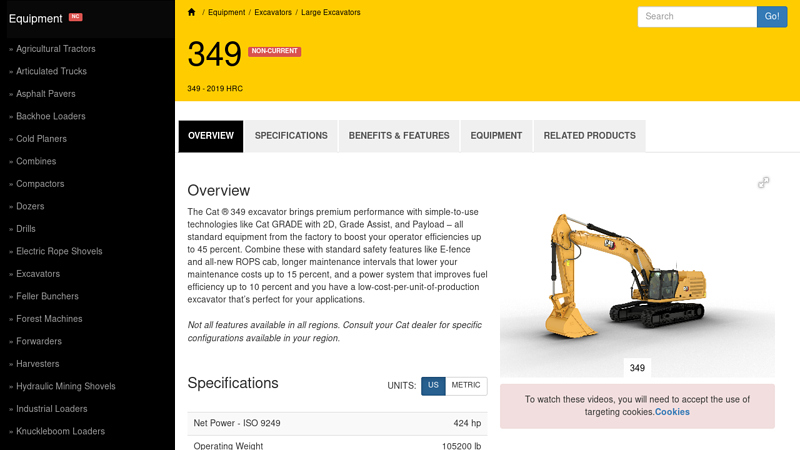Open Asphalt Pavers in sidebar
The image size is (800, 450).
pyautogui.click(x=45, y=94)
